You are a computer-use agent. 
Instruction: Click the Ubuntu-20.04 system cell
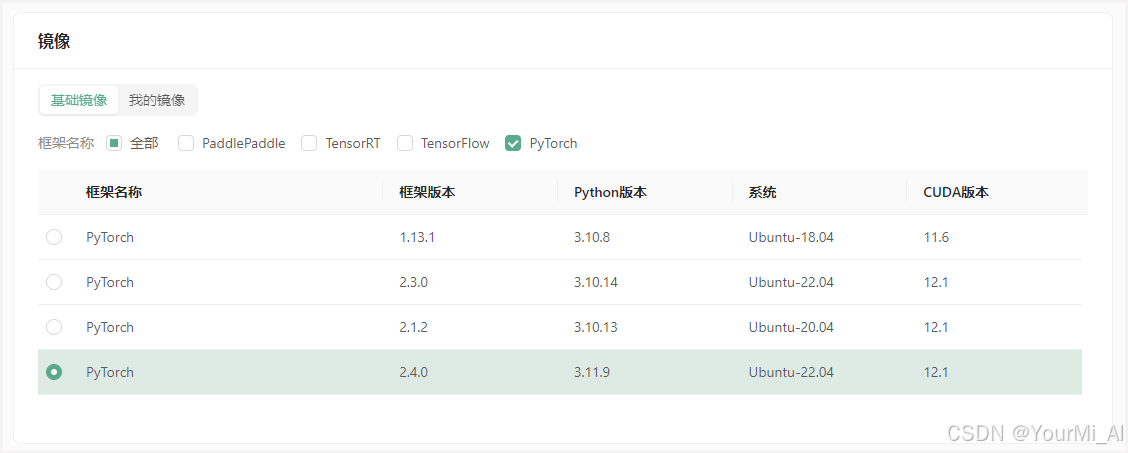(791, 327)
